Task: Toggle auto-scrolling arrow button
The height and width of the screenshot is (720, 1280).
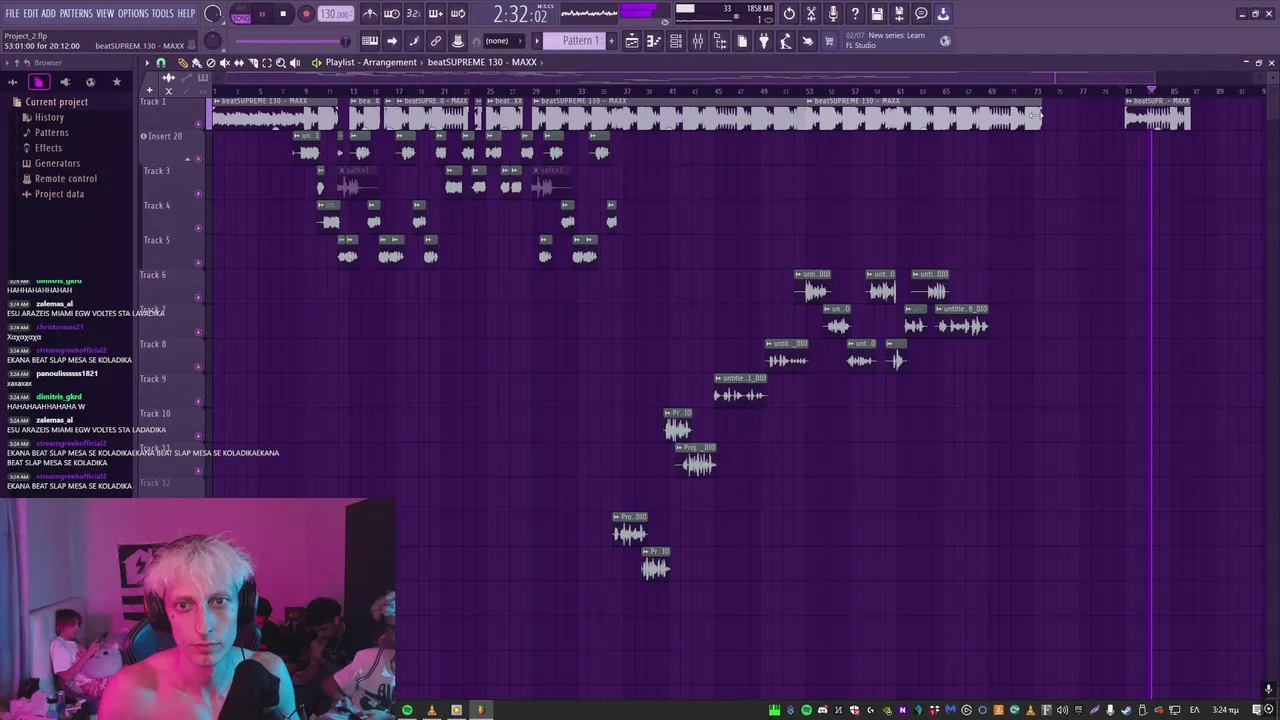Action: click(392, 41)
